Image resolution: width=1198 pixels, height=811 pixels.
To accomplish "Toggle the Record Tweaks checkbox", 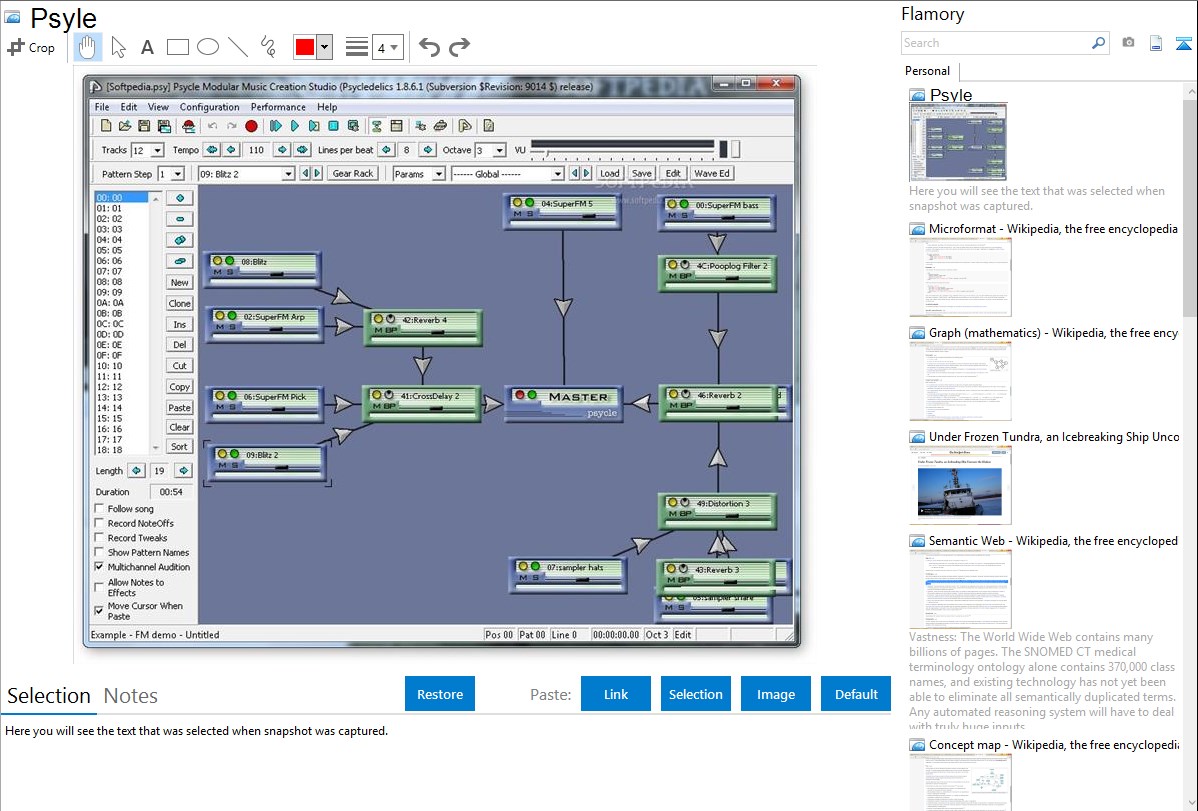I will (x=99, y=538).
